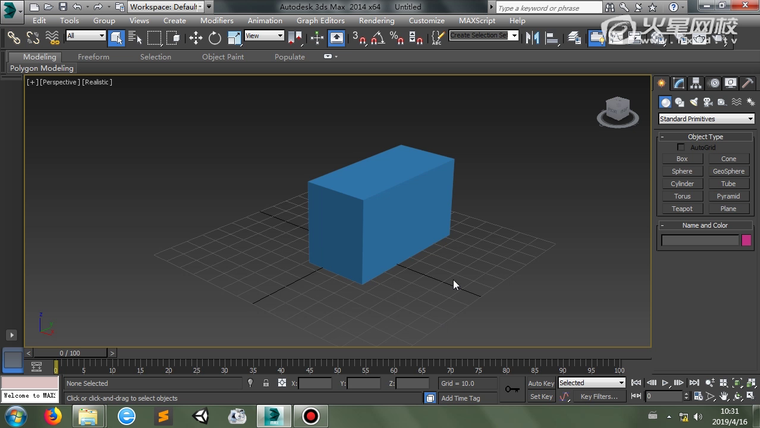Switch to the Hierarchy panel tab
Screen dimensions: 760x428
(x=695, y=83)
